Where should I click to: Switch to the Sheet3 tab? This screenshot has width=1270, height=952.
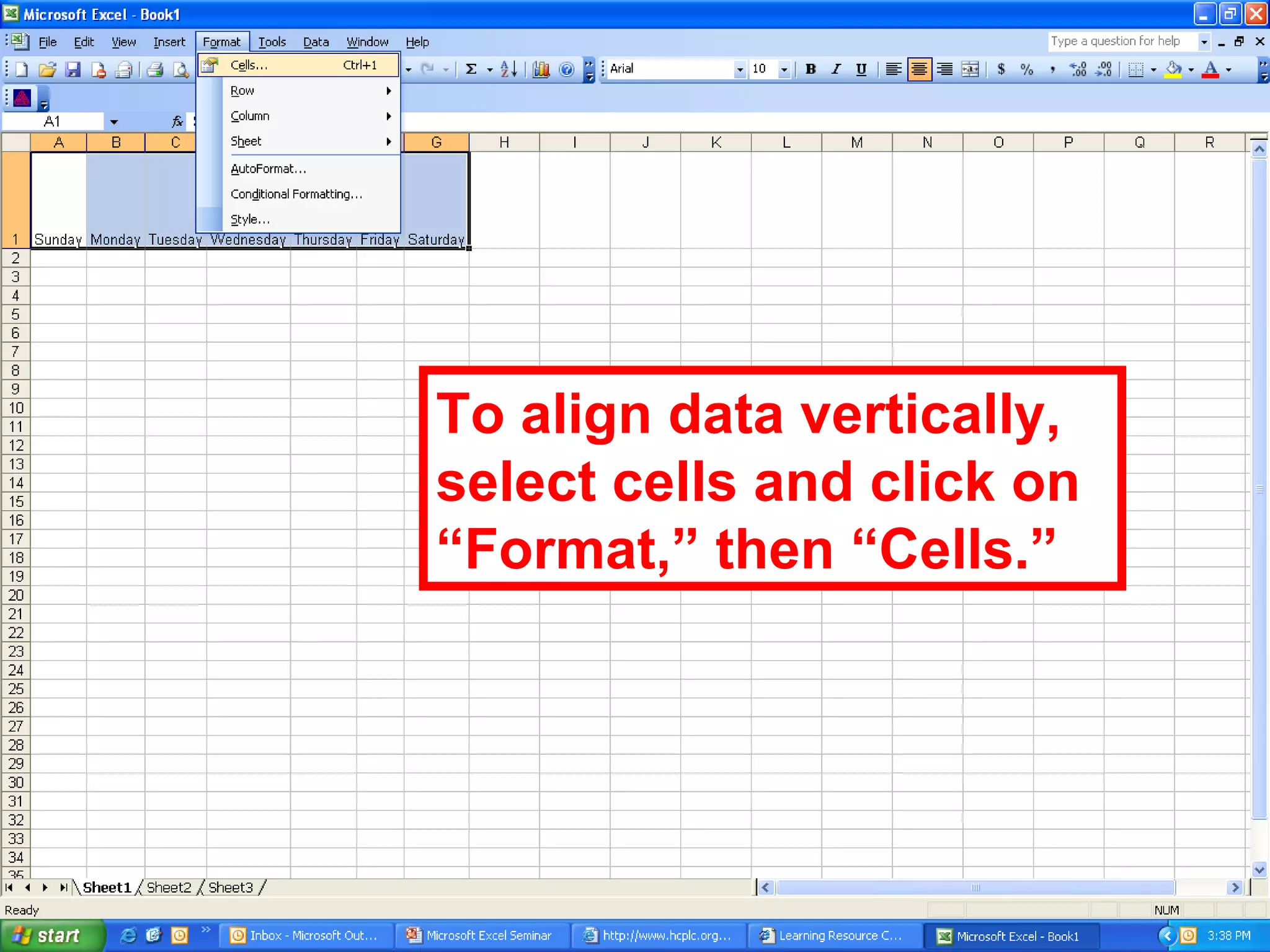(230, 888)
